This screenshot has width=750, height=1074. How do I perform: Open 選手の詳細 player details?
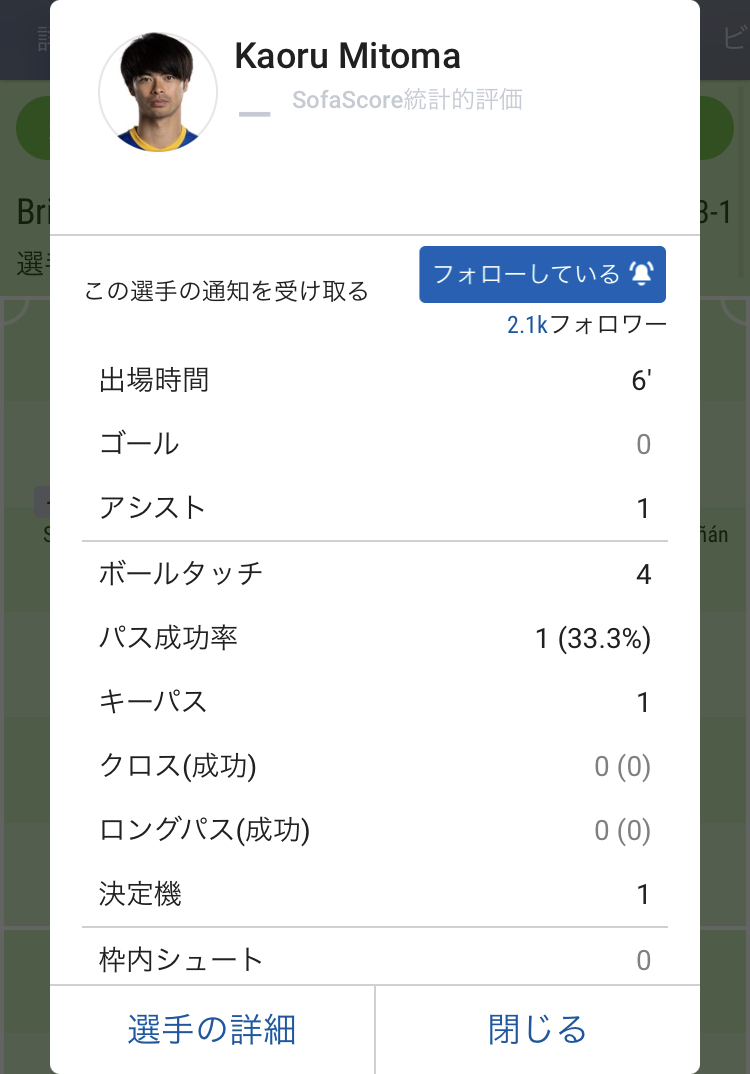(x=212, y=1029)
